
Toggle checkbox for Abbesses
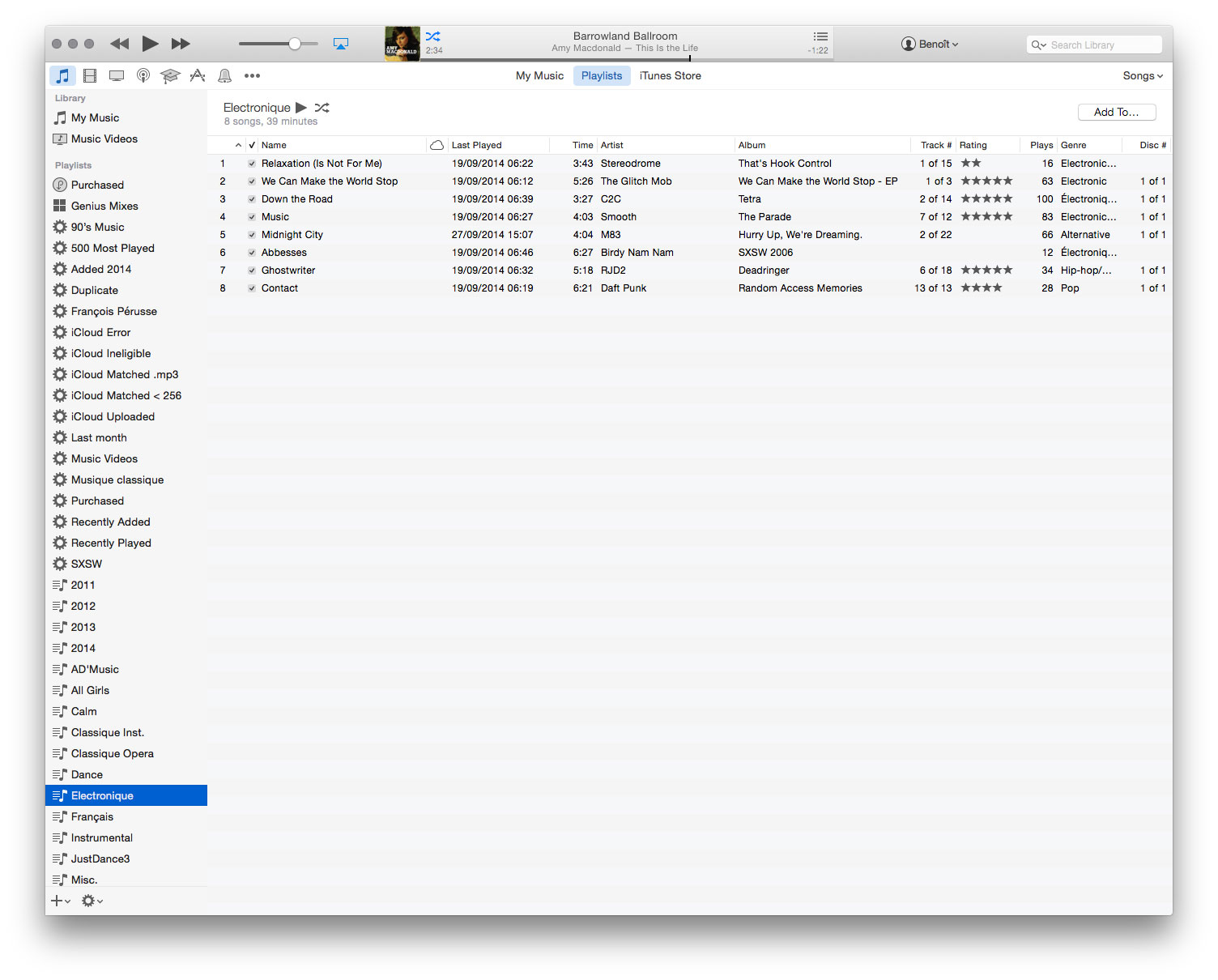click(252, 253)
